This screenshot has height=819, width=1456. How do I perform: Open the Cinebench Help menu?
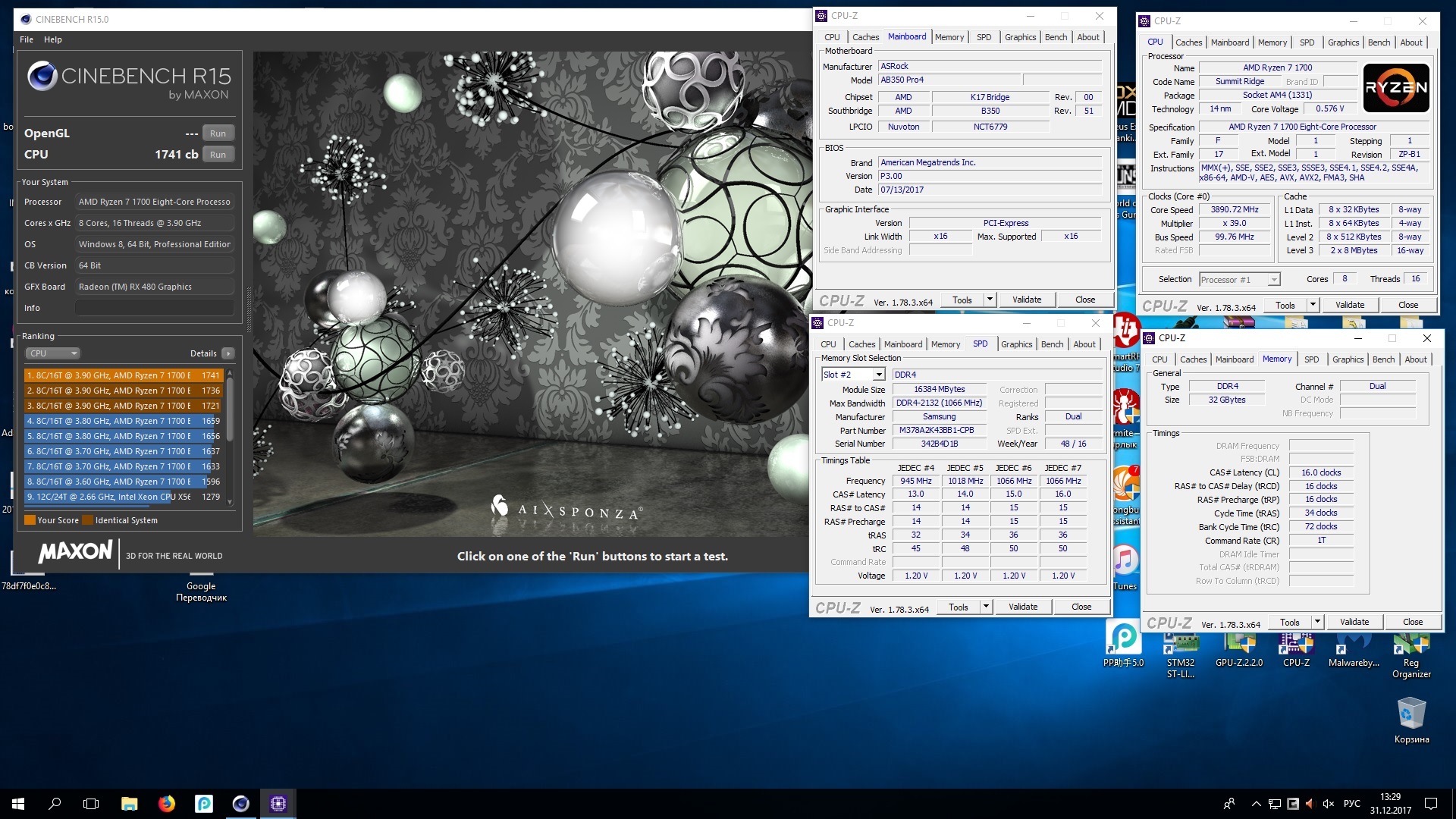pyautogui.click(x=53, y=39)
